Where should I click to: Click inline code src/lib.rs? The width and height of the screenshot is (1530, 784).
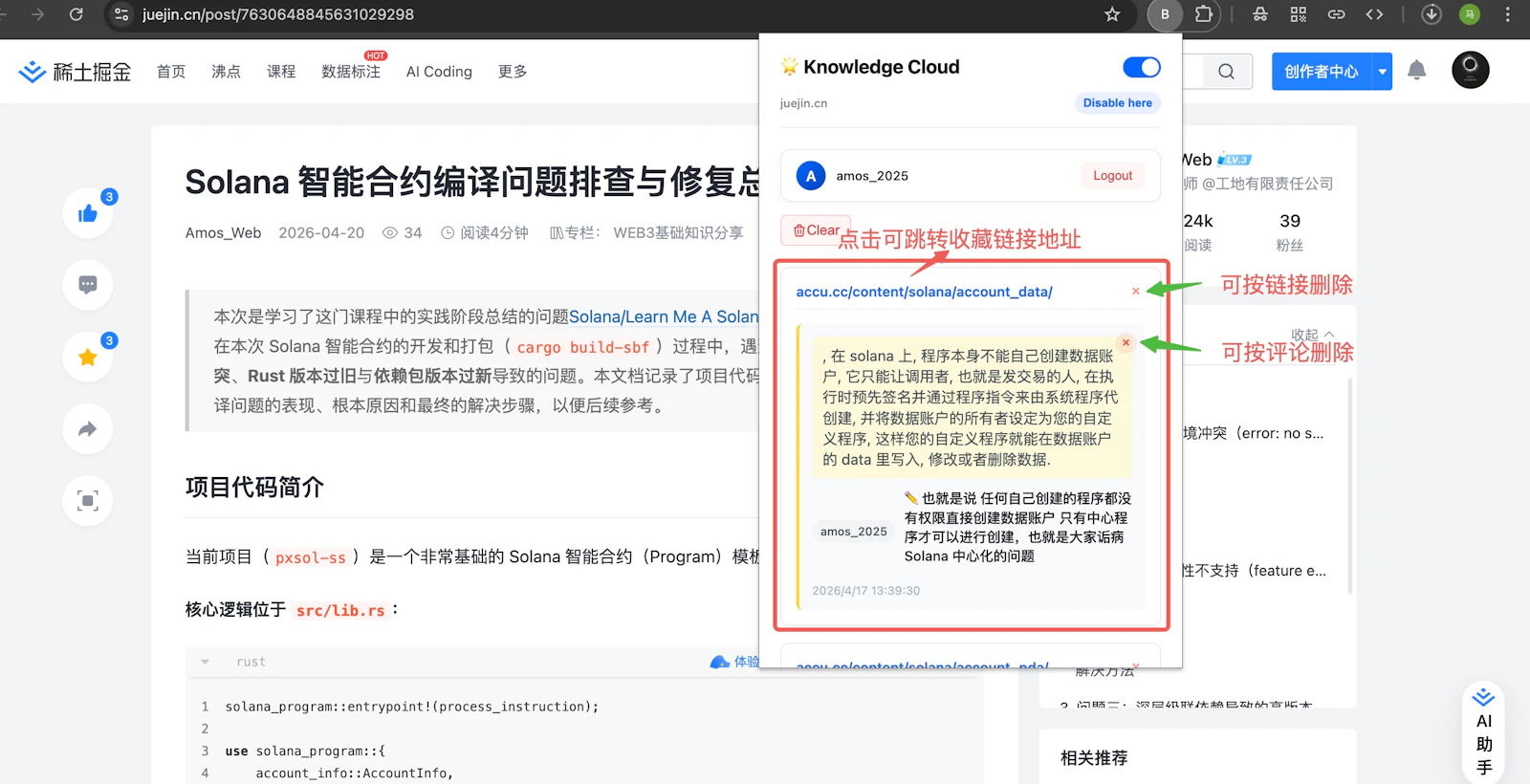point(340,610)
